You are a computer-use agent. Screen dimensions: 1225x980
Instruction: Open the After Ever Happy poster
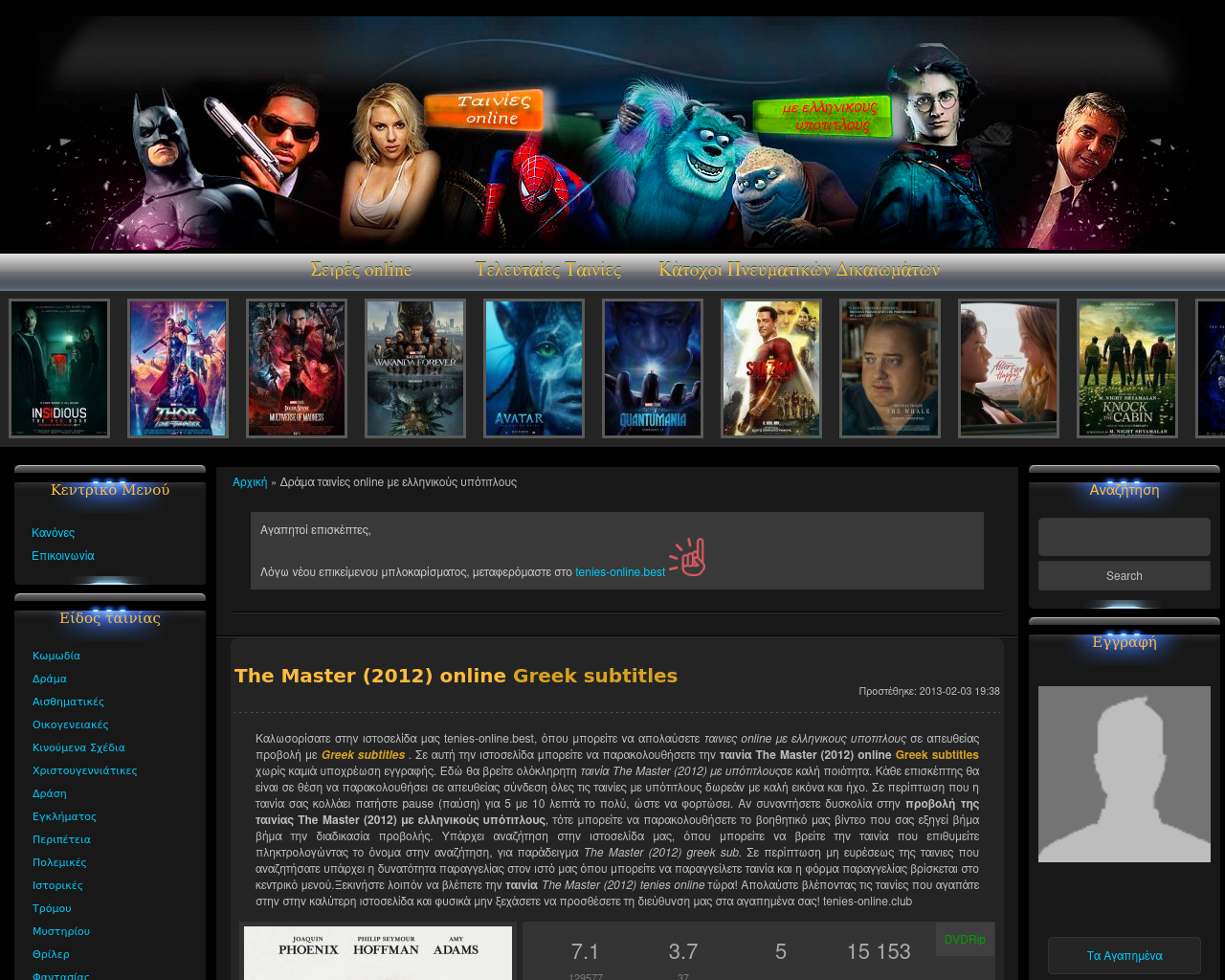coord(1009,368)
